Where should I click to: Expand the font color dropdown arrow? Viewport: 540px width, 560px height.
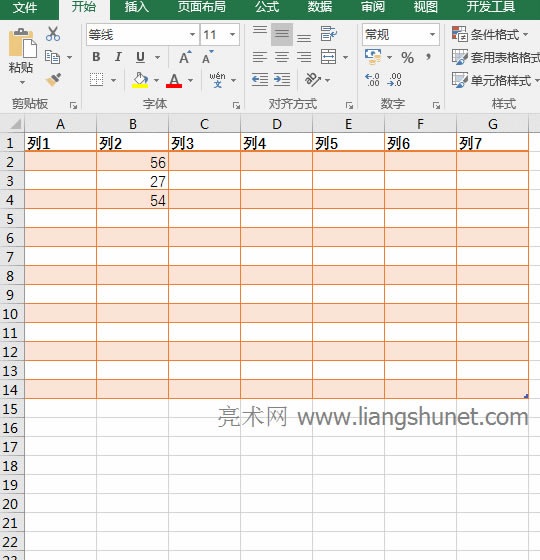(x=190, y=80)
